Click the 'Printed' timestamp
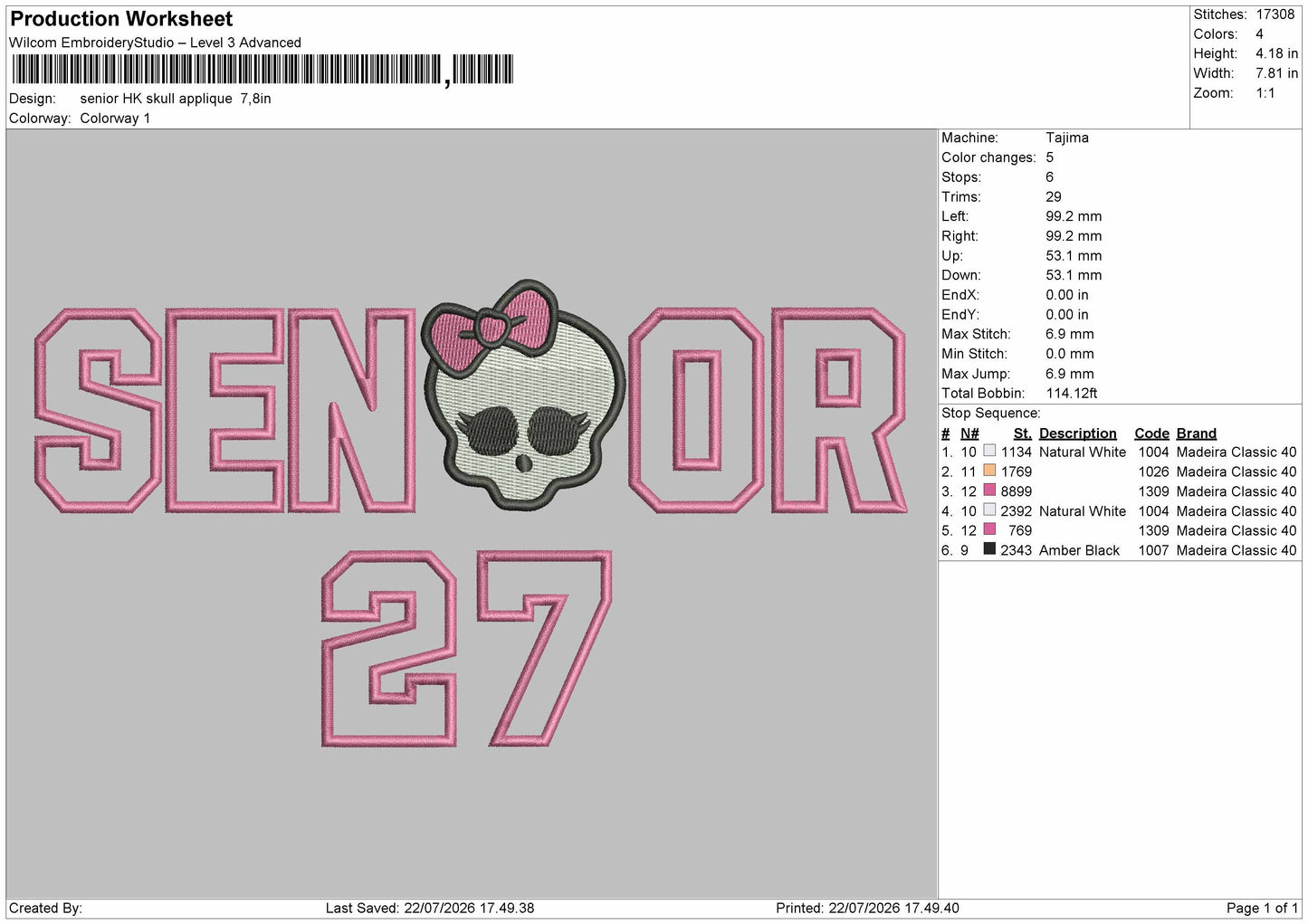This screenshot has height=924, width=1308. [867, 908]
